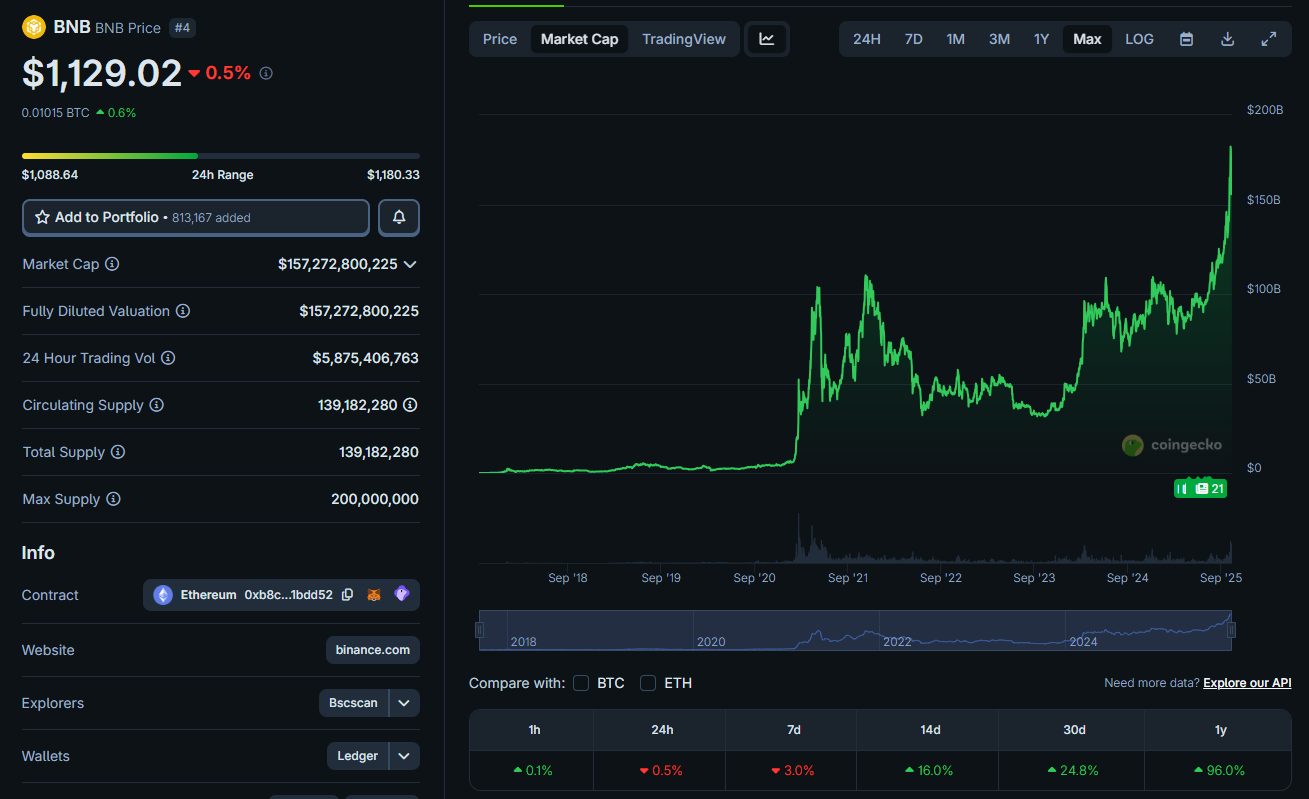This screenshot has height=799, width=1309.
Task: Open the Explorers dropdown arrow
Action: (404, 703)
